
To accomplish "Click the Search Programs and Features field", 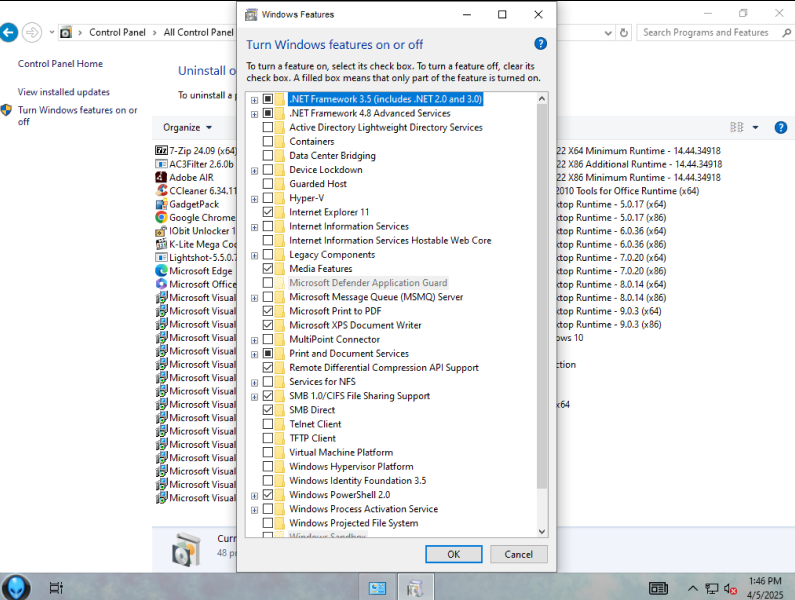I will pos(706,33).
